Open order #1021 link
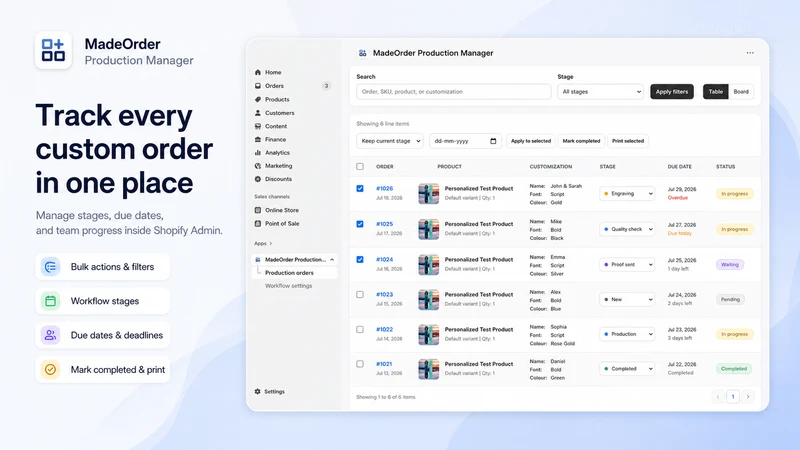Image resolution: width=800 pixels, height=450 pixels. 384,364
